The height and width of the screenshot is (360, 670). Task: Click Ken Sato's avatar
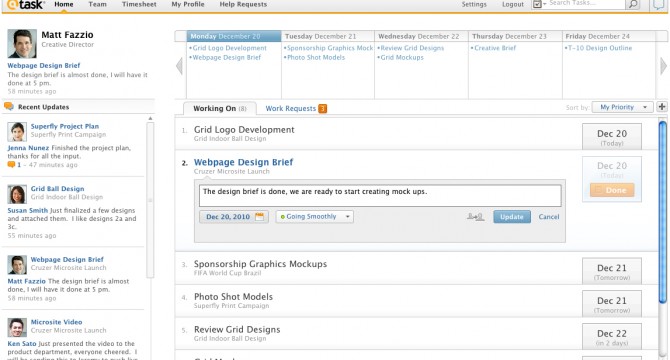click(x=17, y=328)
